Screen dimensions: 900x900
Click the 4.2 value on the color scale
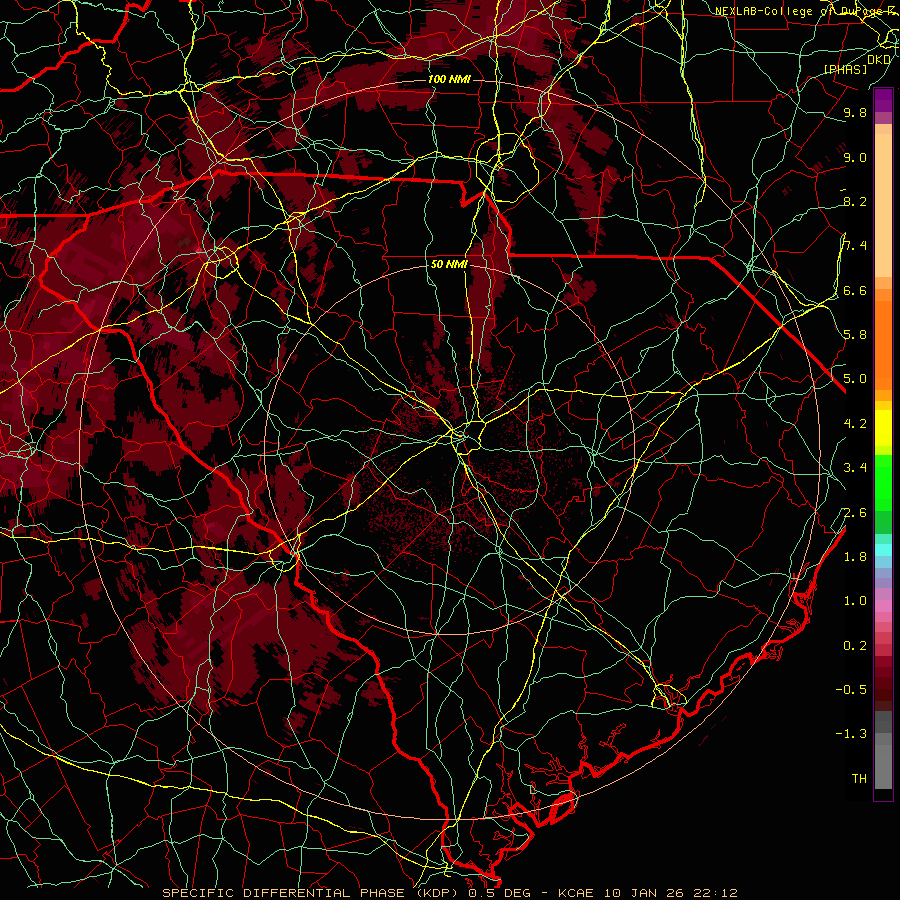click(x=855, y=424)
